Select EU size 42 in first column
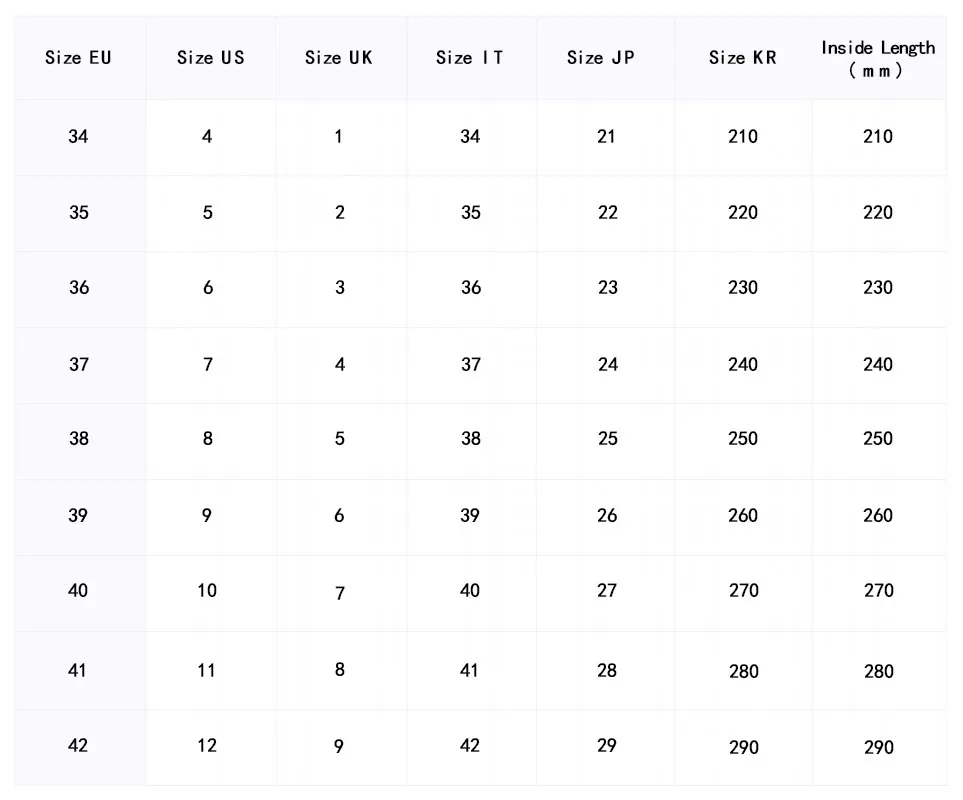 pos(79,746)
